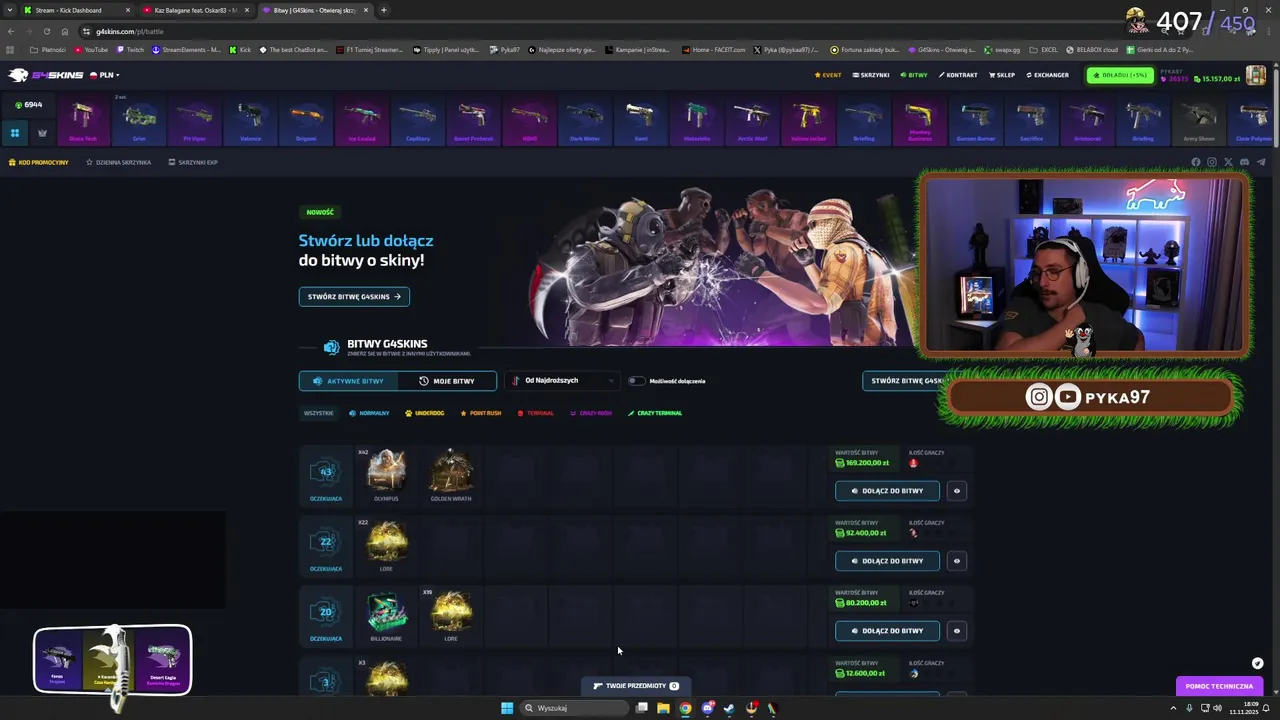Image resolution: width=1280 pixels, height=720 pixels.
Task: Watch the 92.400,00 zł battle via eye icon
Action: pyautogui.click(x=957, y=561)
